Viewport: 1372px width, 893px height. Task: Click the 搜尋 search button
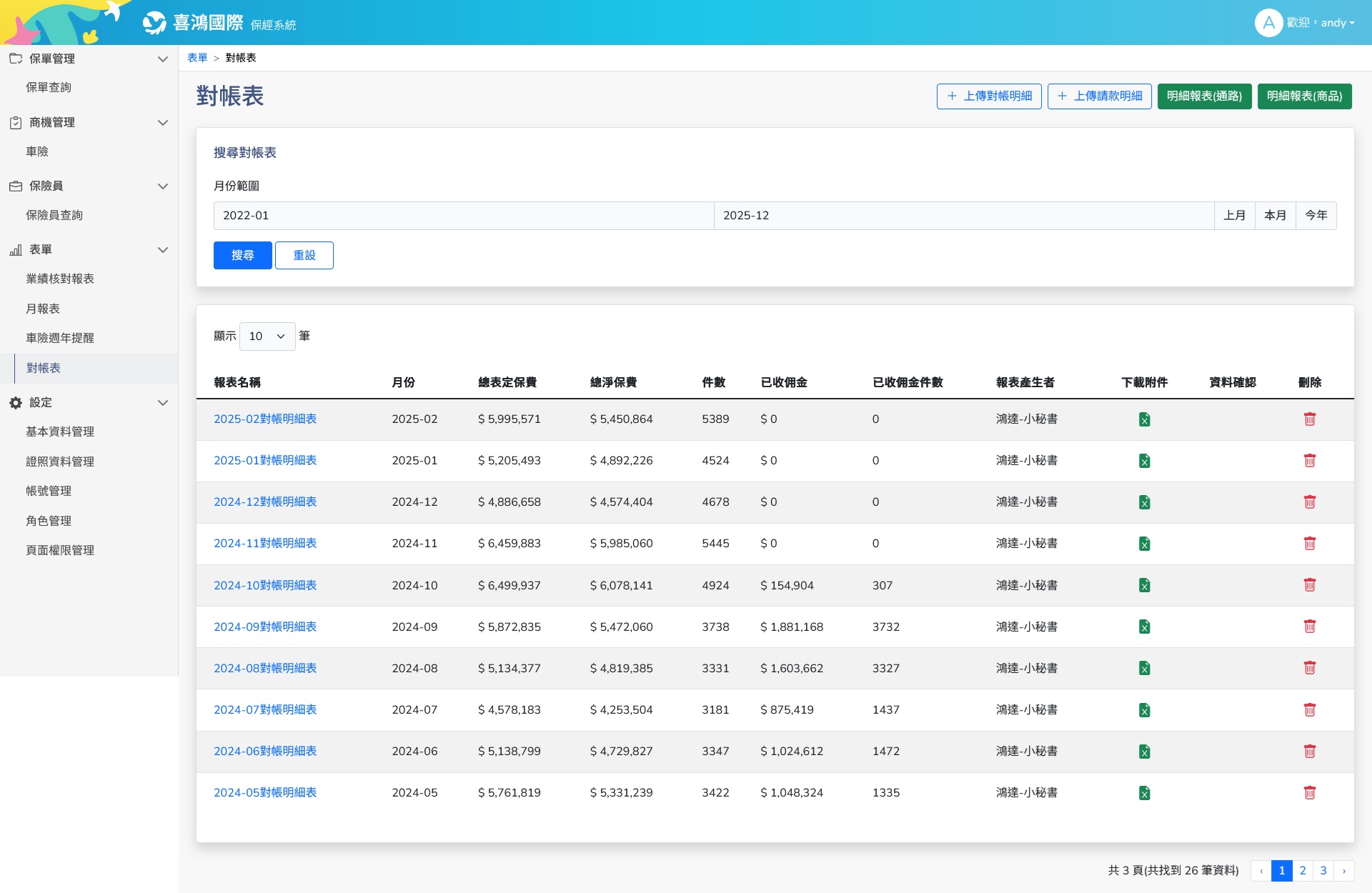tap(242, 255)
